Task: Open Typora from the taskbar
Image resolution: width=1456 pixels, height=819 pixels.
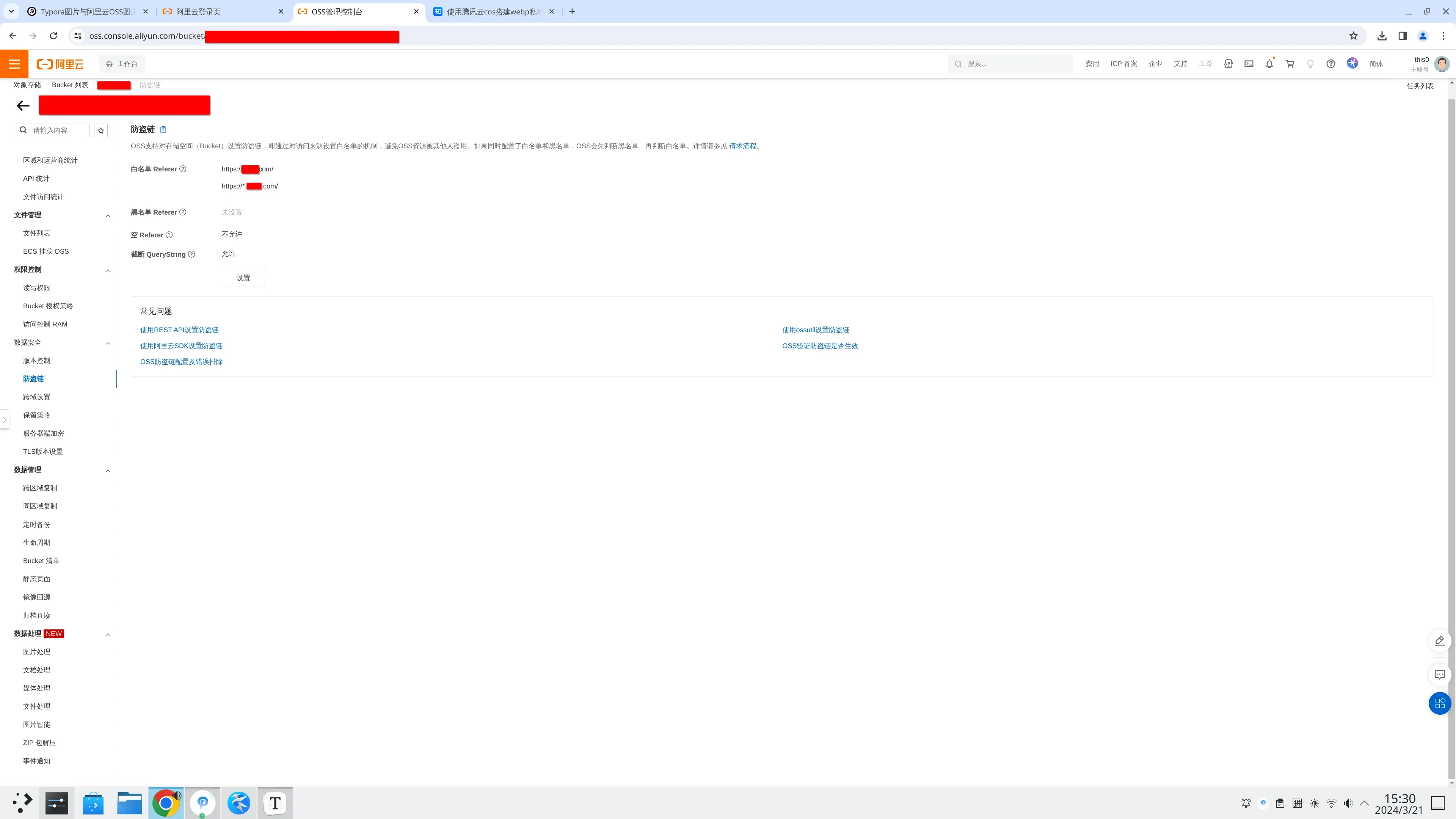Action: (x=275, y=803)
